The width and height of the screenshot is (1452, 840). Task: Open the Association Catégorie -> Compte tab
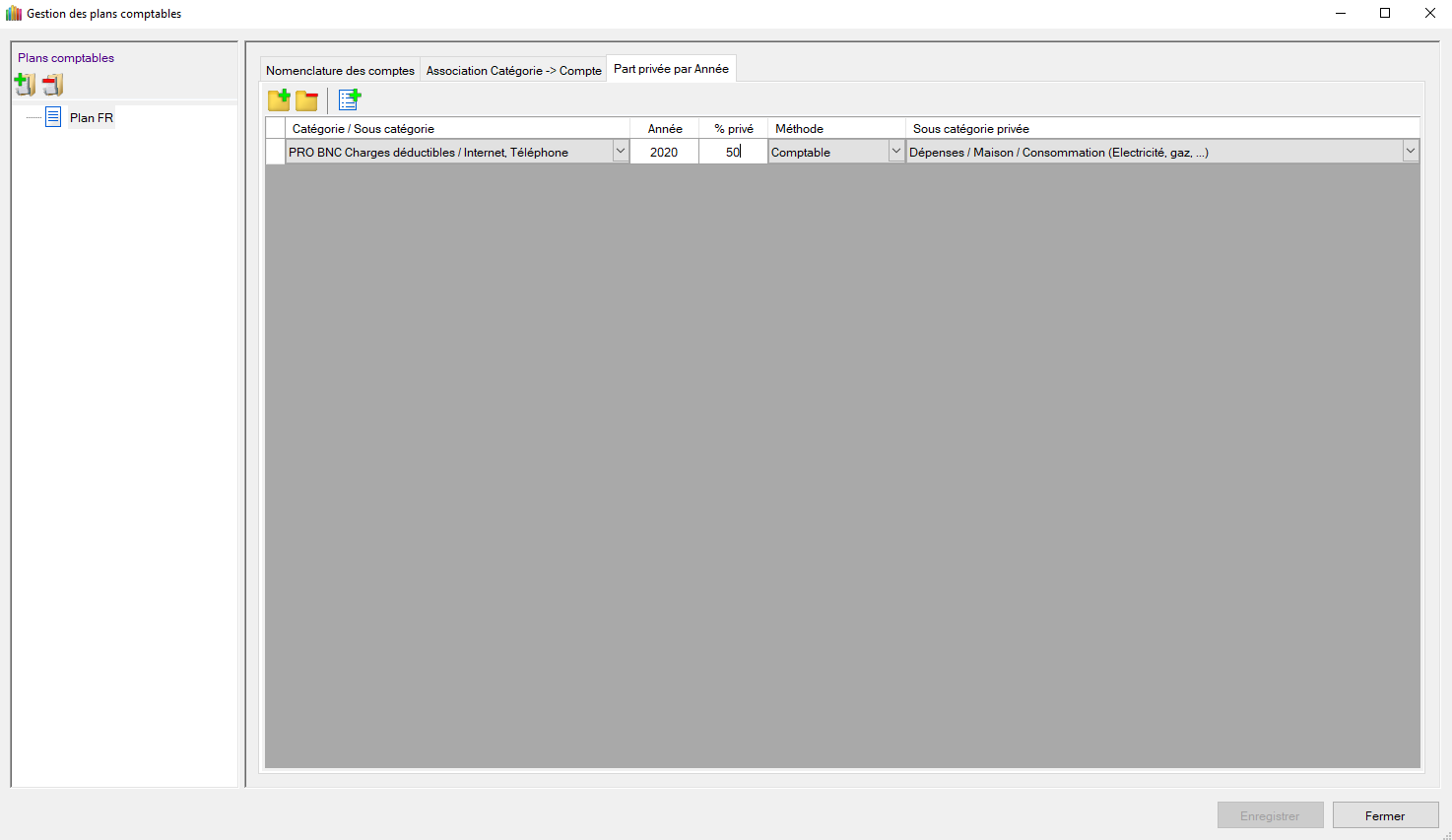[513, 71]
